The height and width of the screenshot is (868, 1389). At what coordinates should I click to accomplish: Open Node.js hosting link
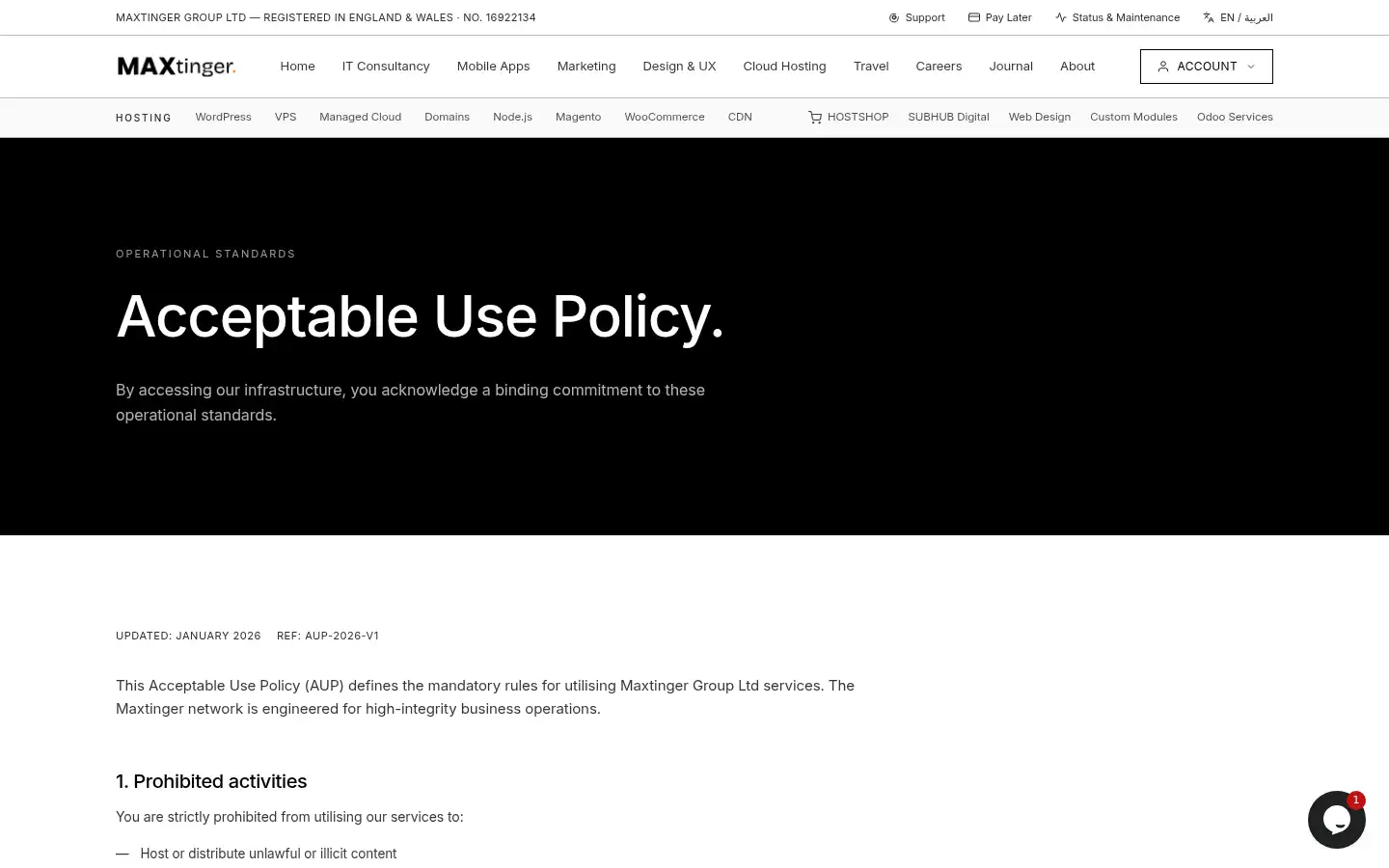(512, 117)
